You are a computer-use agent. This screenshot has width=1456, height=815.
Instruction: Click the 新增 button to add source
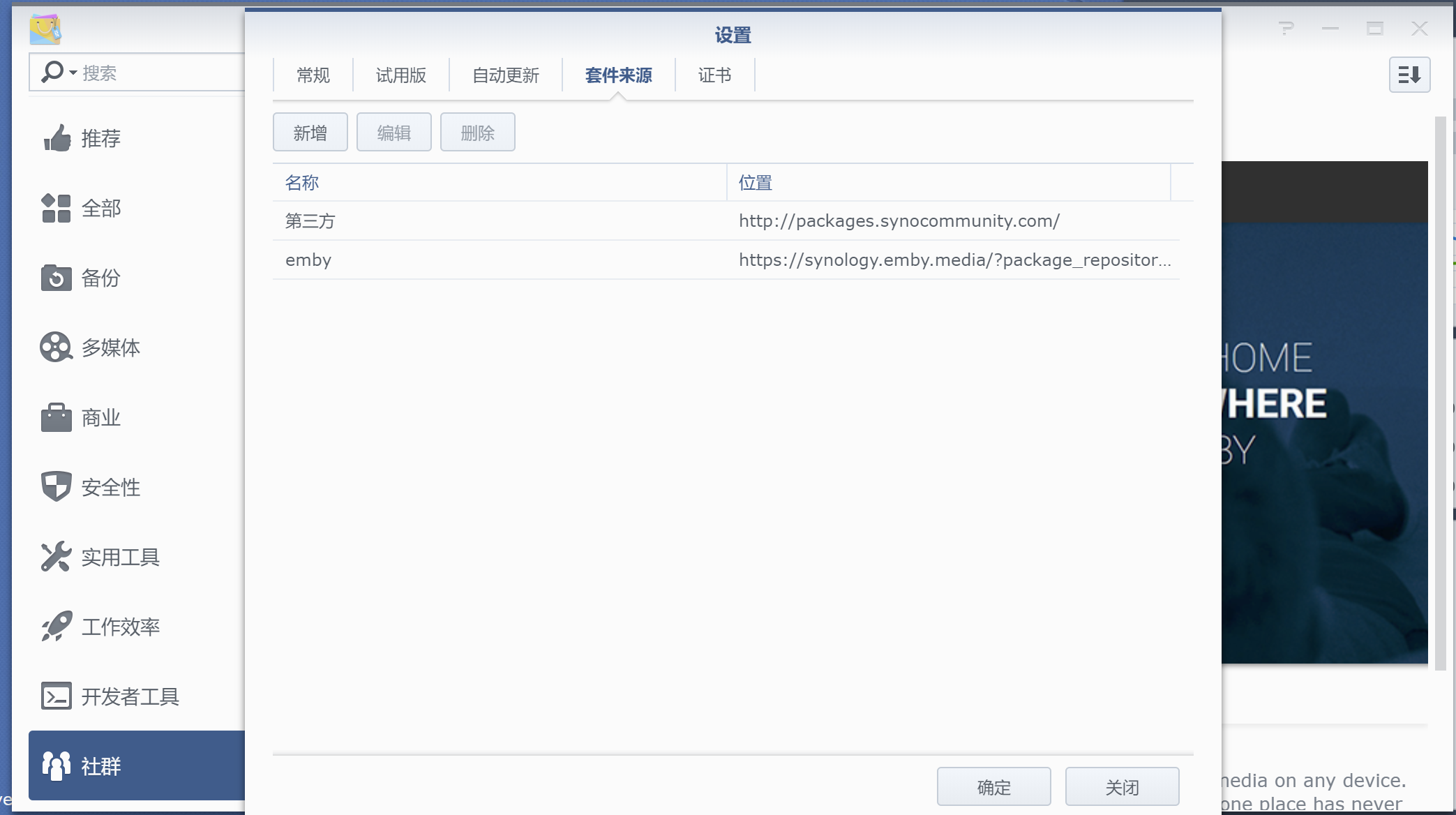pyautogui.click(x=310, y=132)
